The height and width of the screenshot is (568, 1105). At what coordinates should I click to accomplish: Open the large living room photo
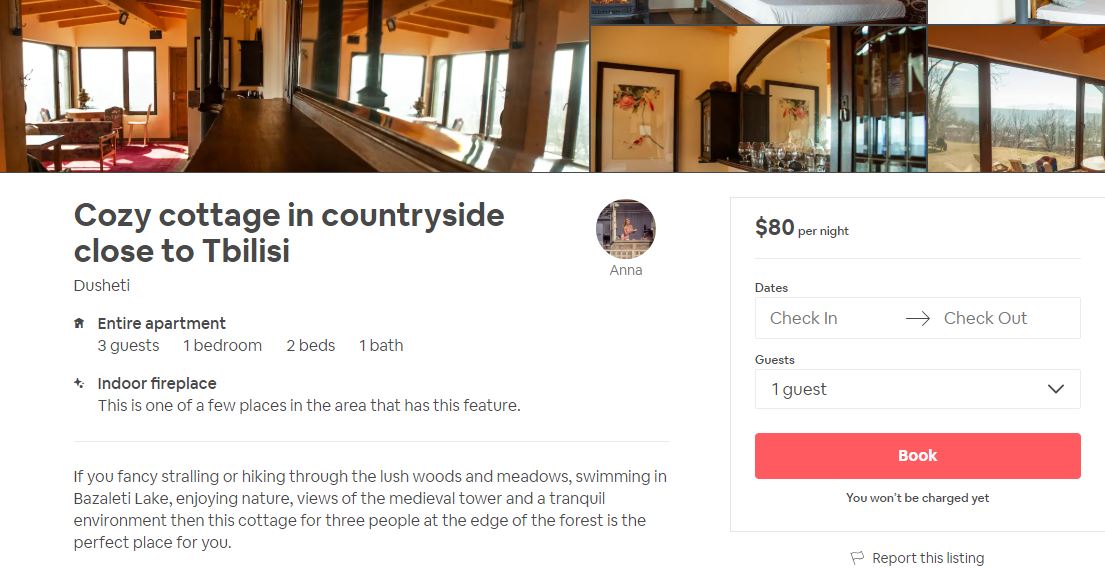coord(295,85)
